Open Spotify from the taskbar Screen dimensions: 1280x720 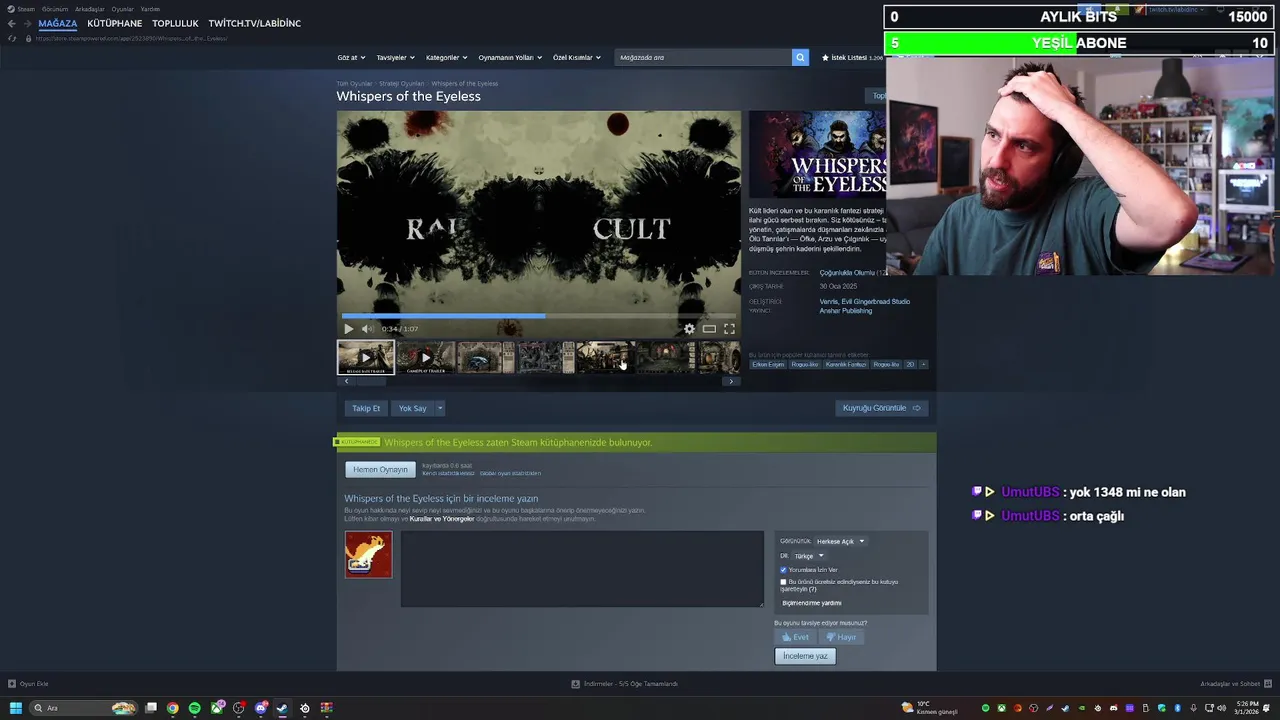[195, 708]
